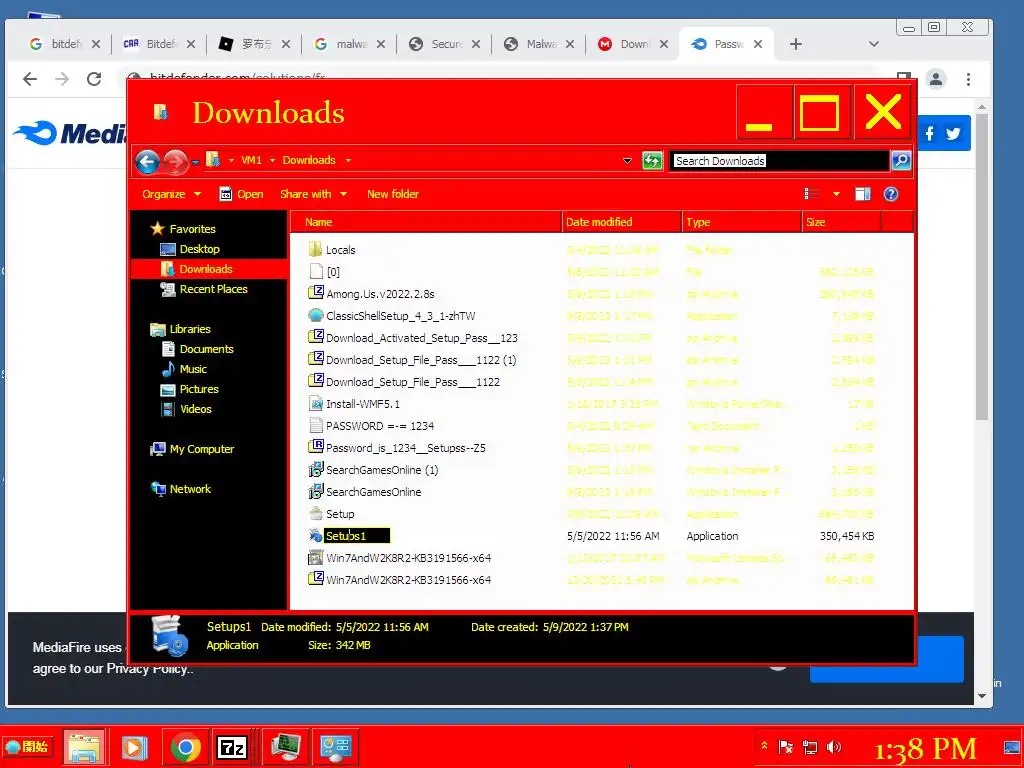Viewport: 1024px width, 768px height.
Task: Select the SearchGamesOnline (1) installer icon
Action: click(x=316, y=470)
